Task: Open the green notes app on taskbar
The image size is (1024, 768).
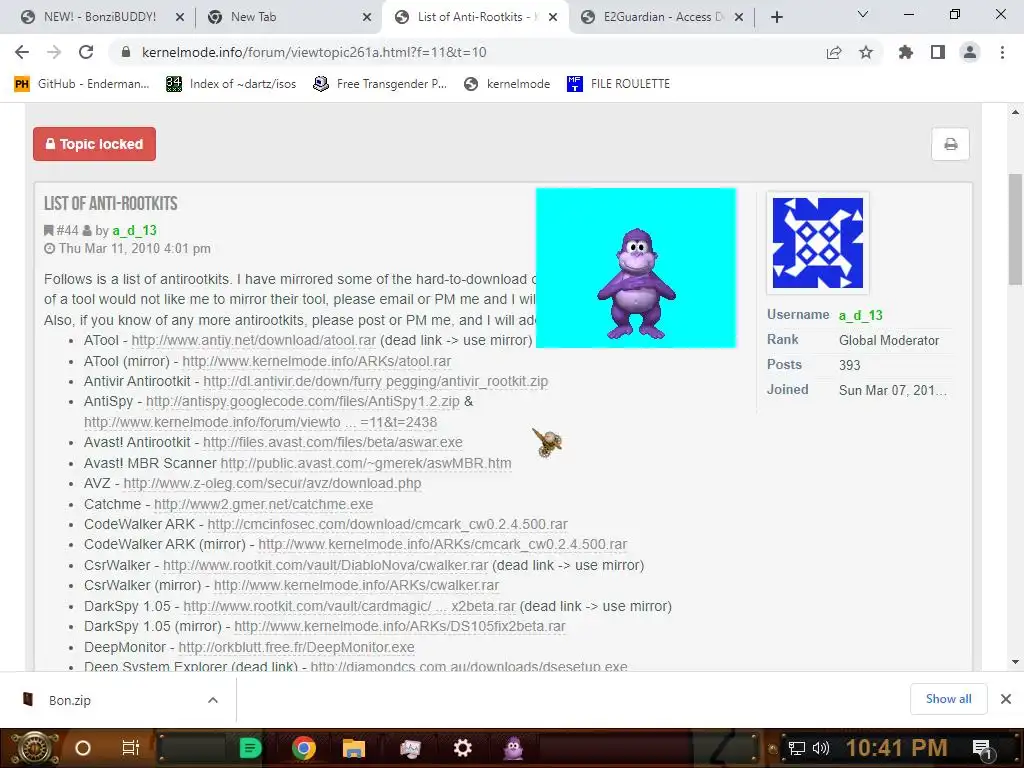Action: coord(250,748)
